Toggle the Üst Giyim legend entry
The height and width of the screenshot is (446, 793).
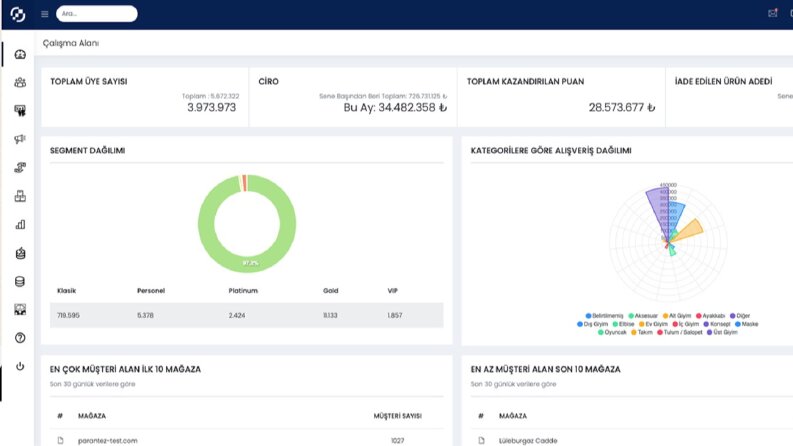pos(722,332)
